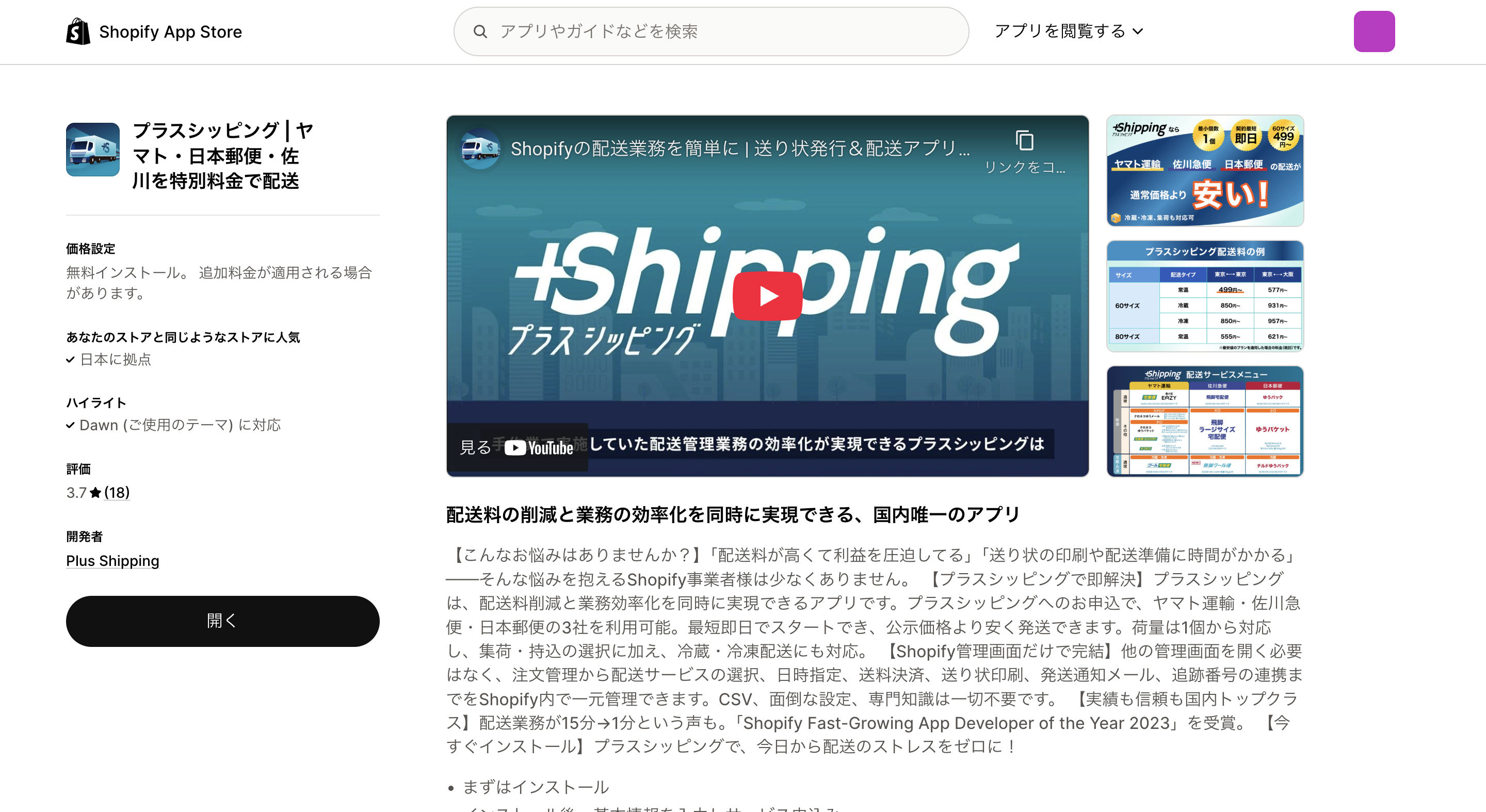The image size is (1486, 812).
Task: Open the 安い! promo thumbnail
Action: (1205, 171)
